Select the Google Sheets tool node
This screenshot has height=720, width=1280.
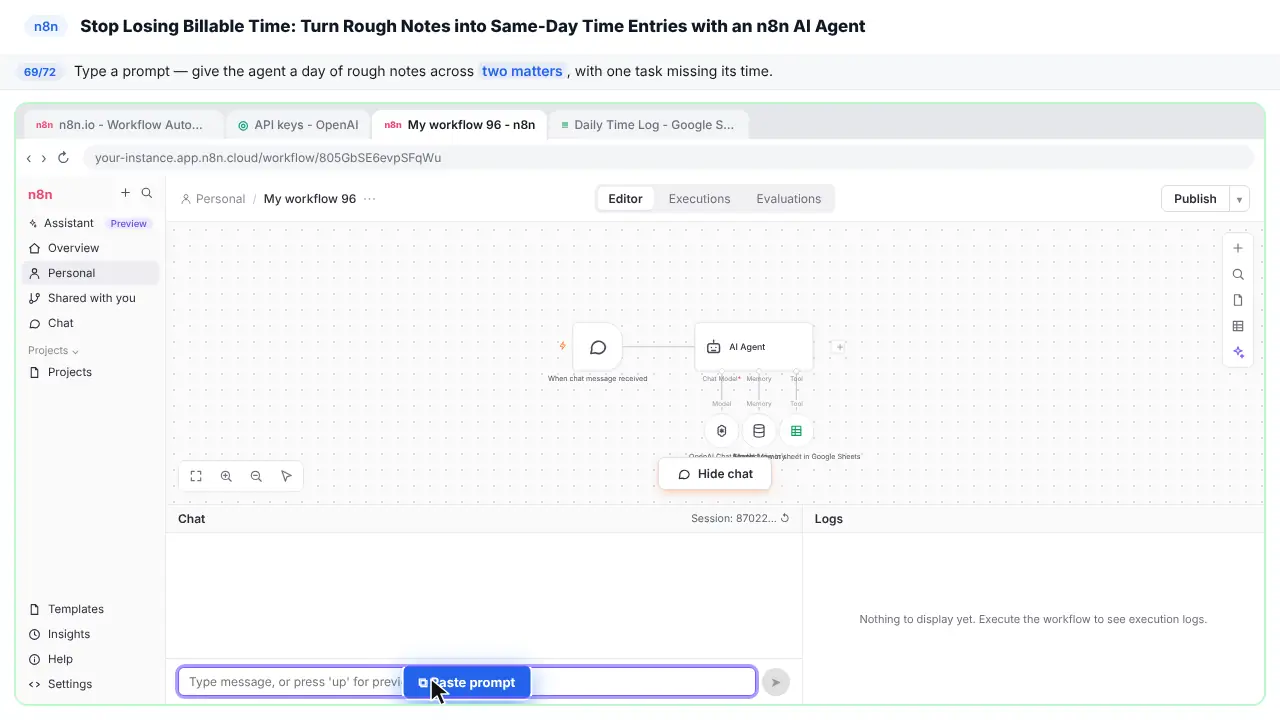(x=796, y=431)
